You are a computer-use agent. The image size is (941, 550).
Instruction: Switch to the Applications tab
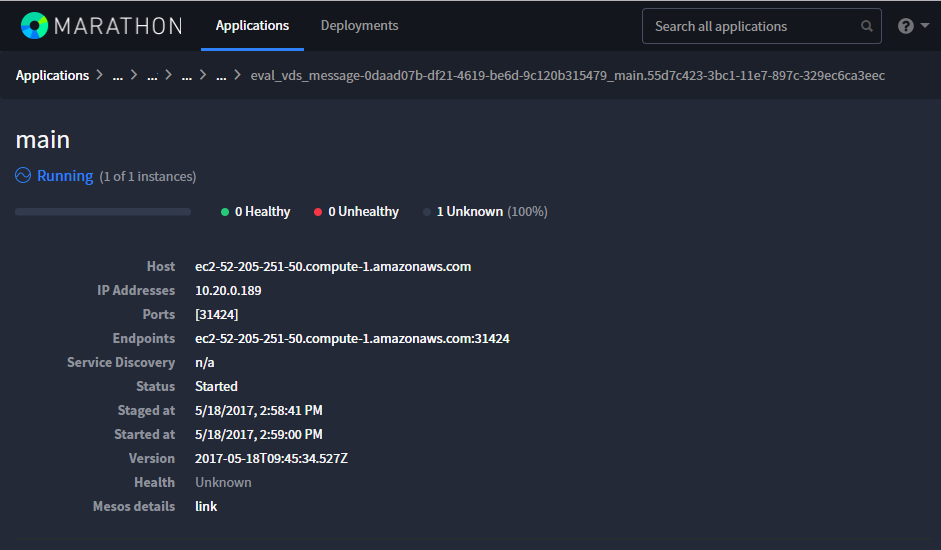pyautogui.click(x=252, y=26)
